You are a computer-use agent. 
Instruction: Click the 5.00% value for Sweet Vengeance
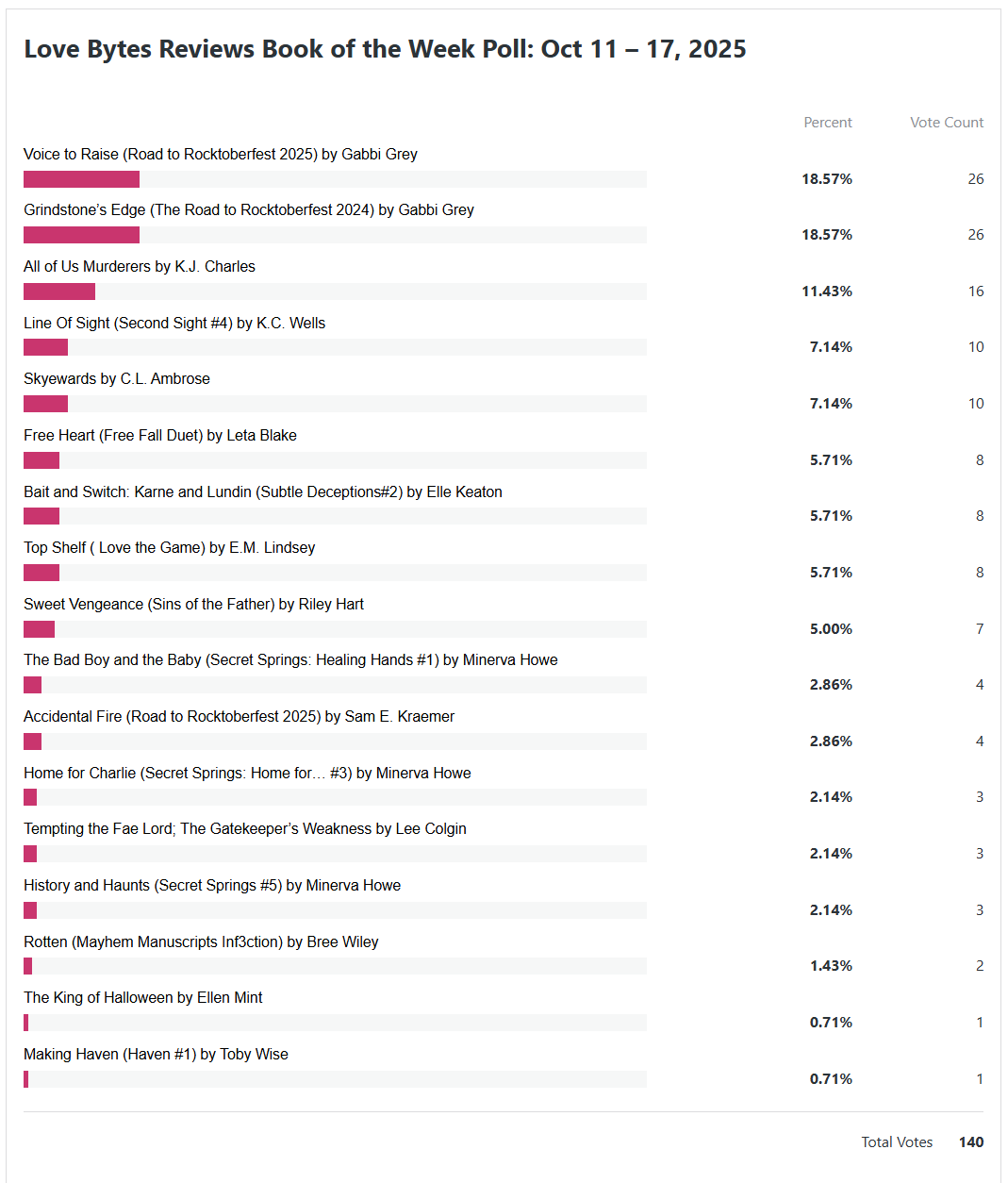coord(831,629)
